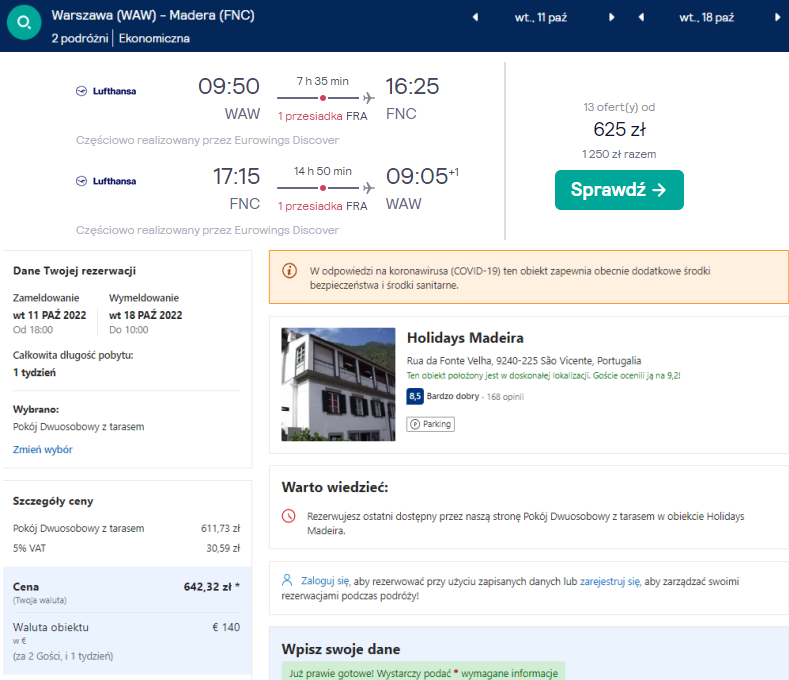Click the 168 opinii reviews count
The image size is (789, 680).
coord(505,397)
